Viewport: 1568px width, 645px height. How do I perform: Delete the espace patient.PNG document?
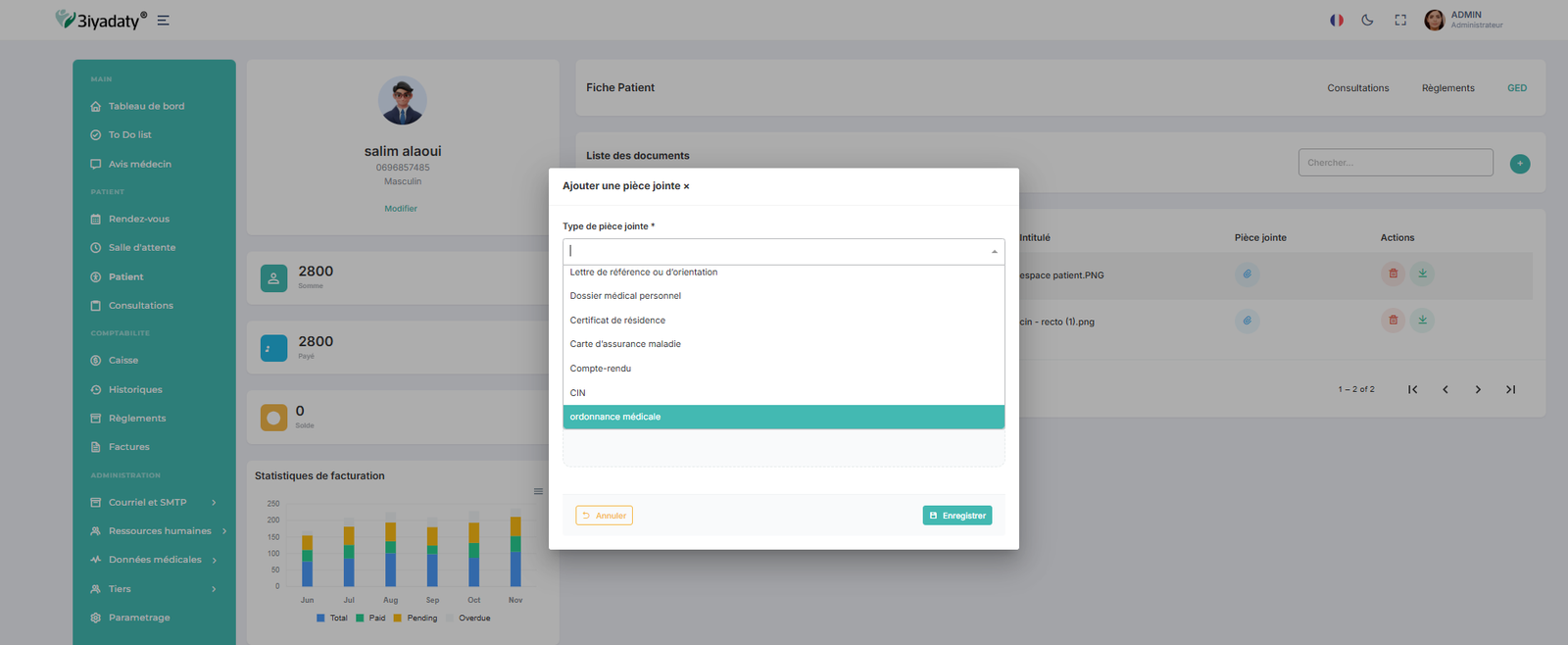(1393, 273)
